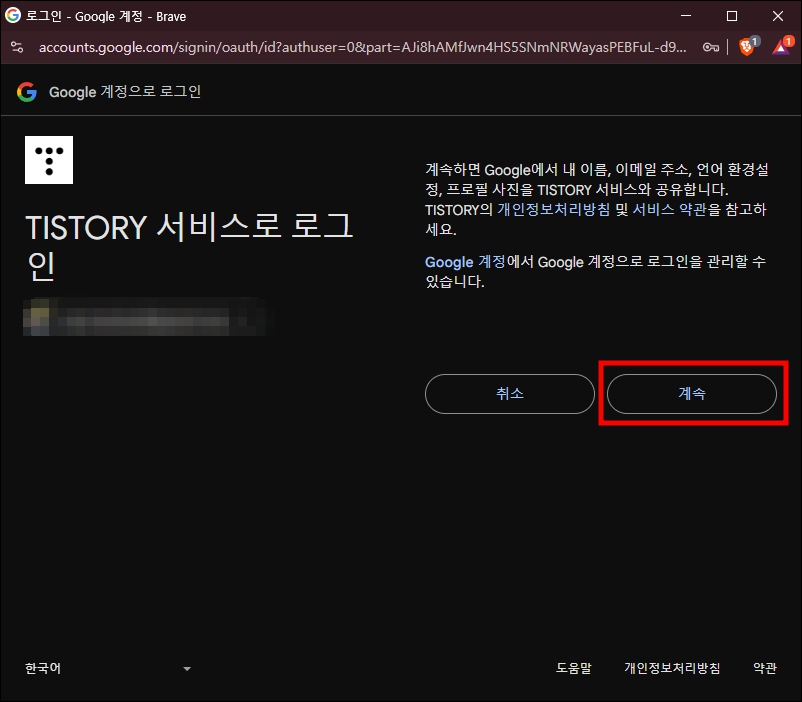Maximize the Brave login window
Image resolution: width=802 pixels, height=702 pixels.
pos(732,16)
